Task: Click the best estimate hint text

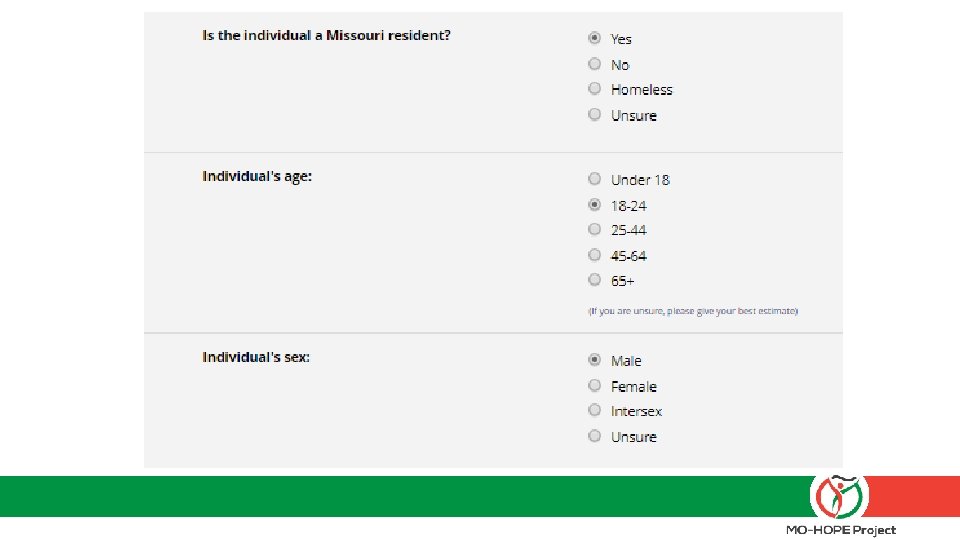Action: tap(693, 311)
